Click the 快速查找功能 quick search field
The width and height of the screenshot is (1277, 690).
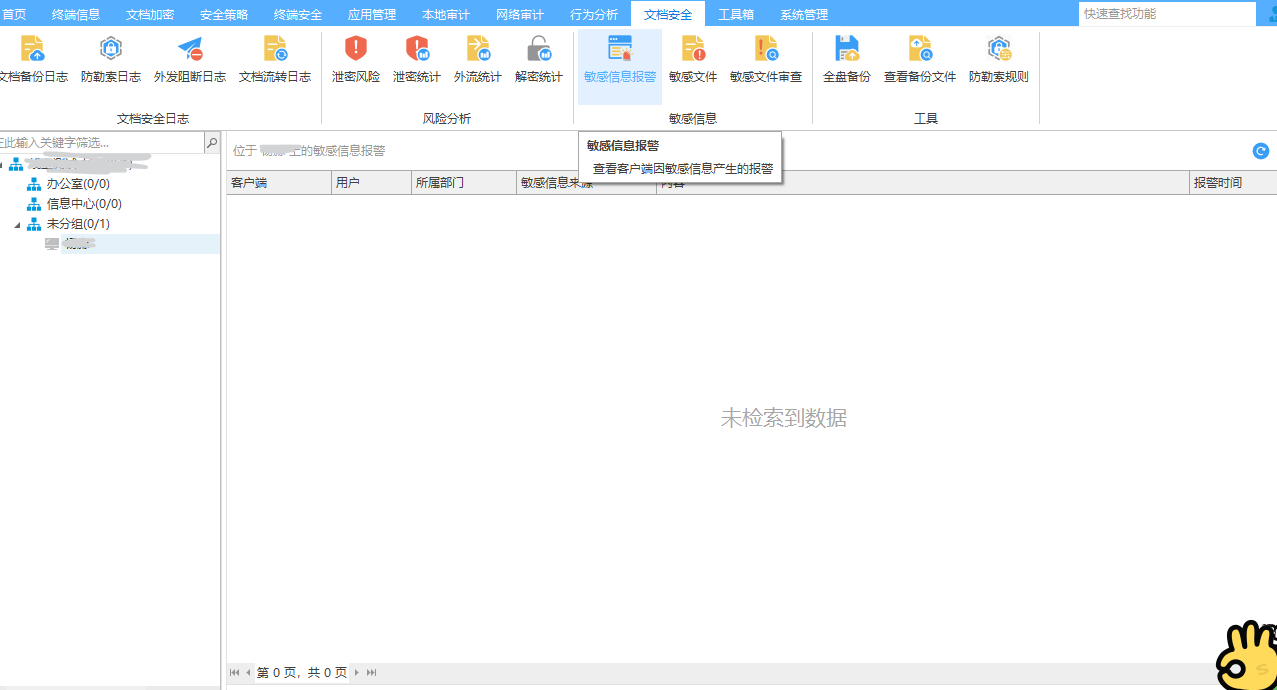1167,14
